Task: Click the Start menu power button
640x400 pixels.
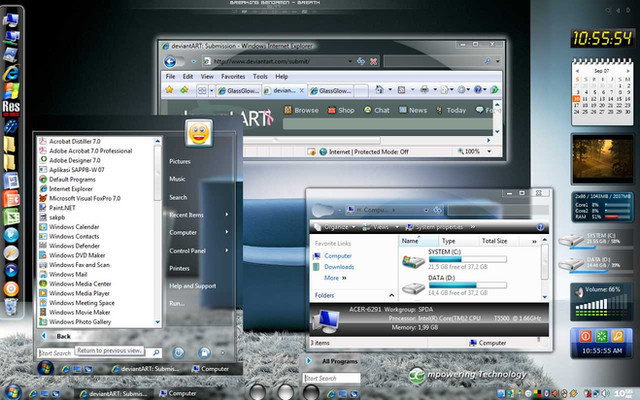Action: [x=178, y=353]
